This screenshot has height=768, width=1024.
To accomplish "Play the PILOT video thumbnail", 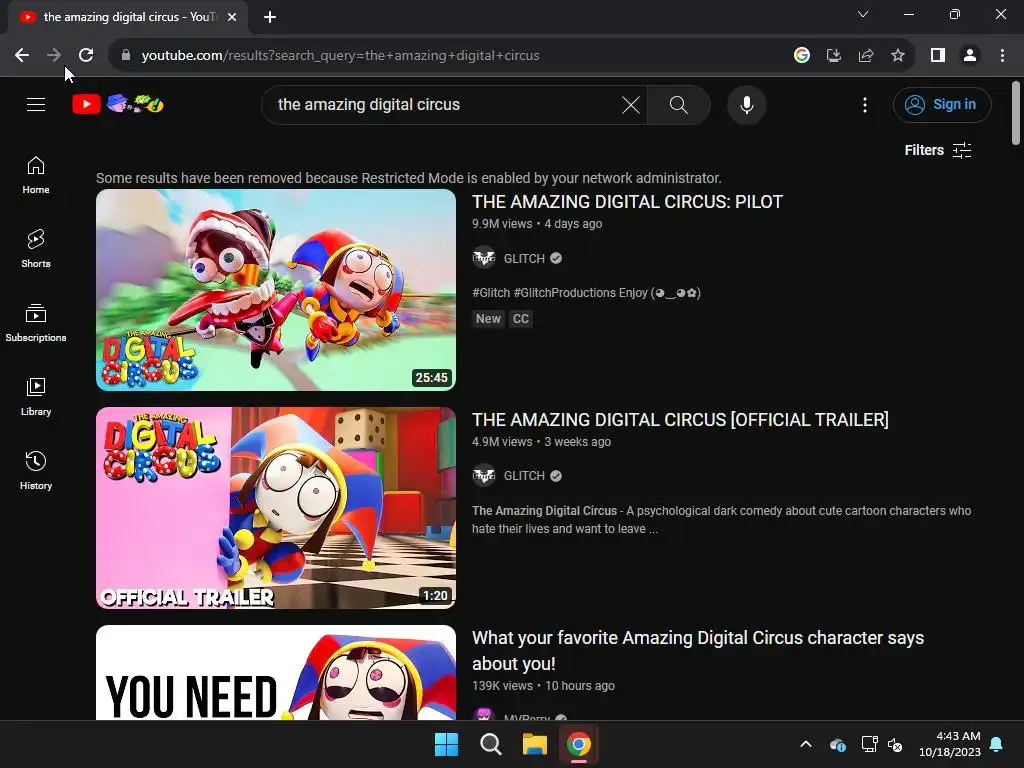I will [276, 290].
